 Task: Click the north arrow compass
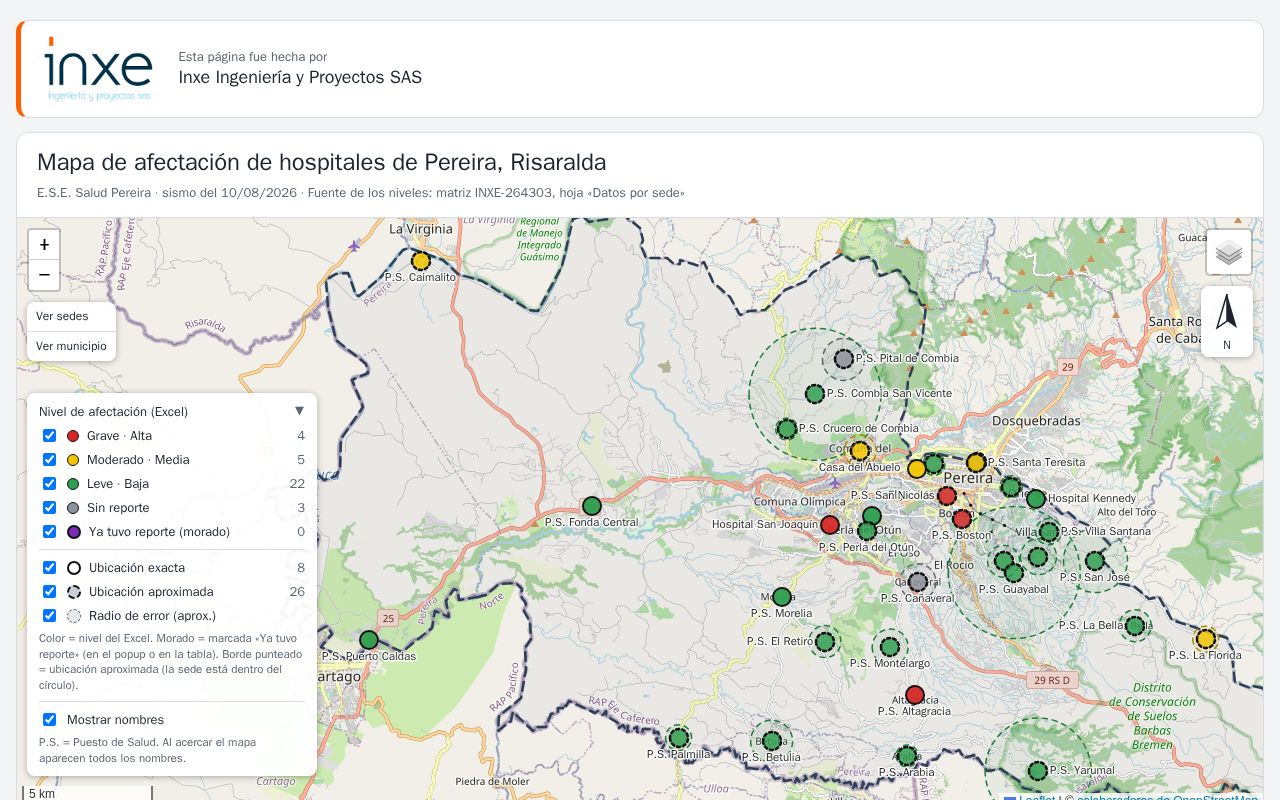[x=1227, y=321]
